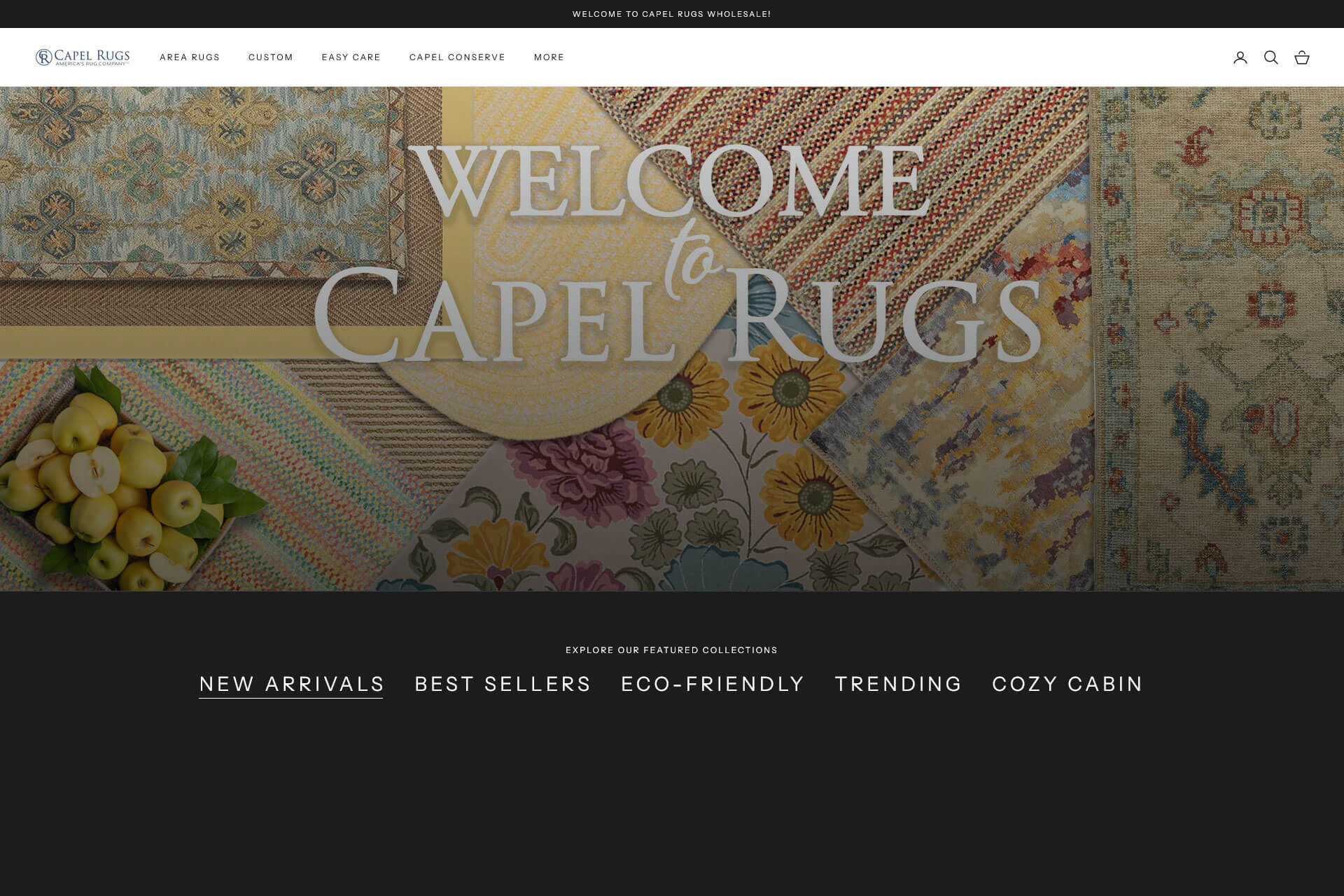Click the Welcome to Capel Rugs hero banner
Image resolution: width=1344 pixels, height=896 pixels.
pos(672,339)
